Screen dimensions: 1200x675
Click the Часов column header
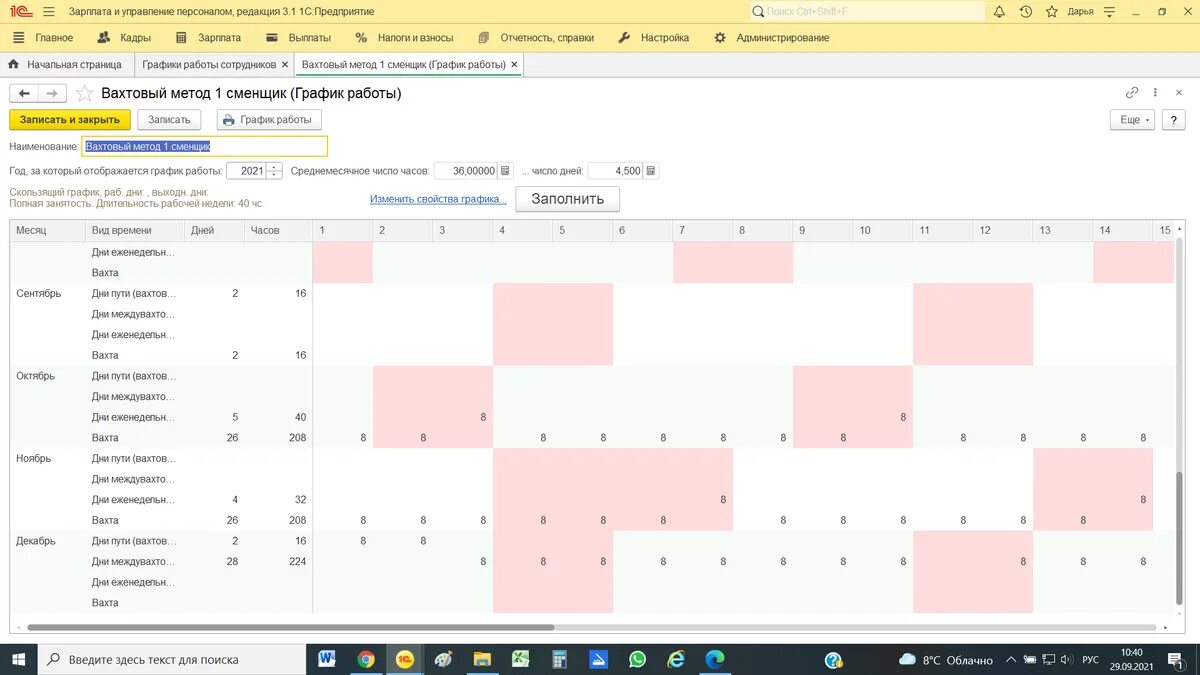(278, 230)
